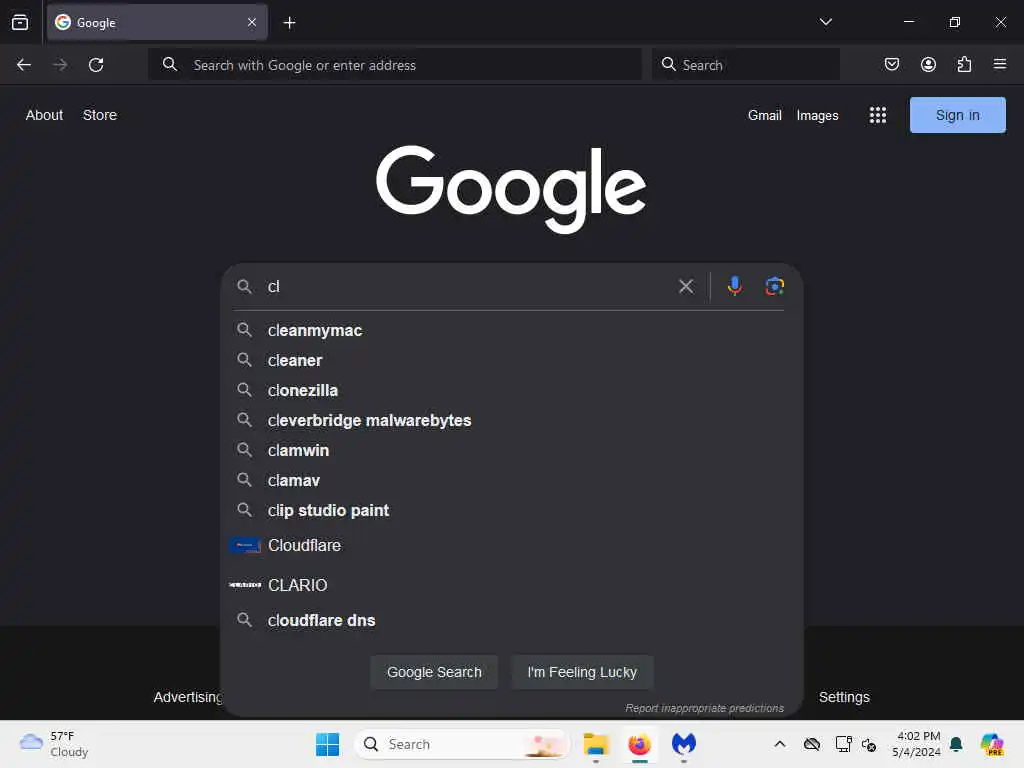Open the Pocket save icon
1024x768 pixels.
(x=891, y=64)
